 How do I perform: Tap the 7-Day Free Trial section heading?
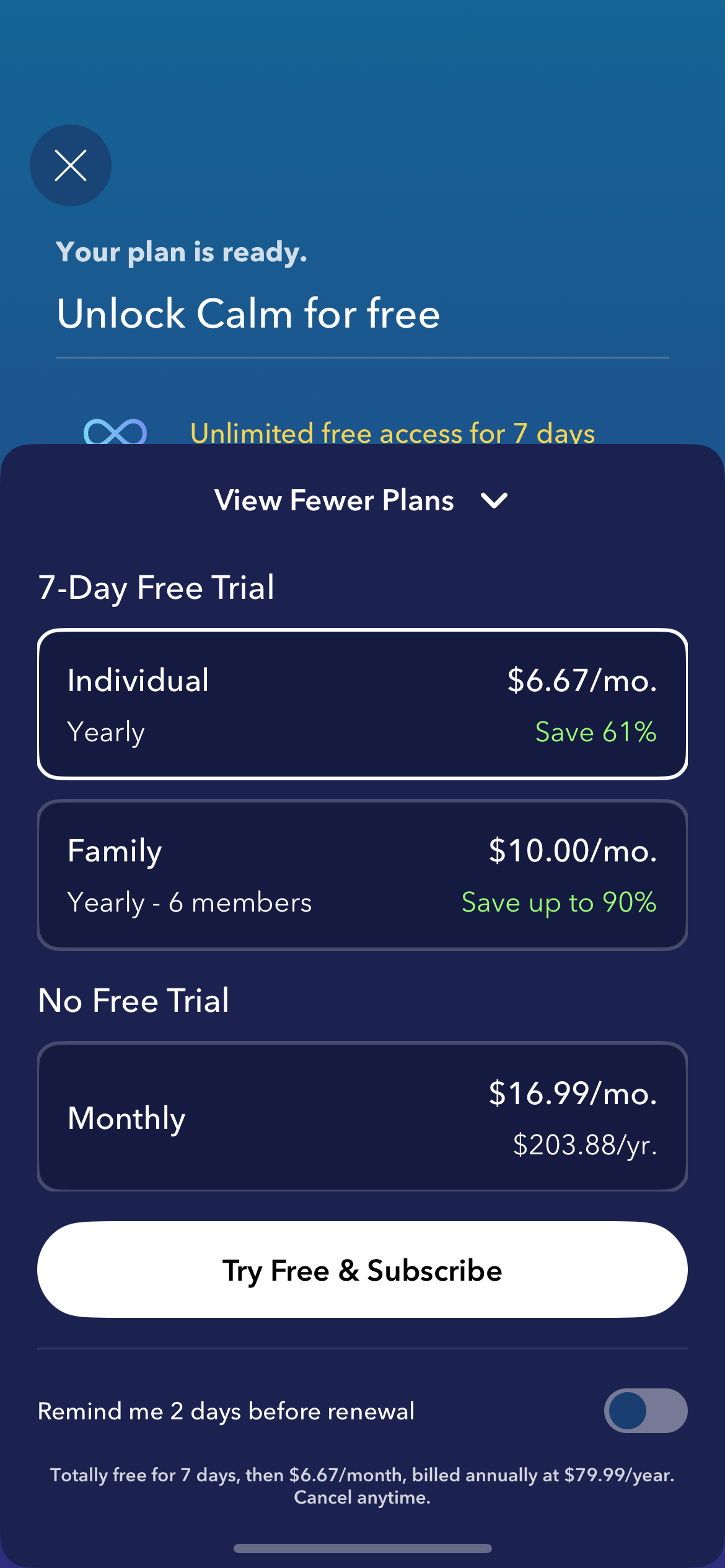click(x=156, y=587)
